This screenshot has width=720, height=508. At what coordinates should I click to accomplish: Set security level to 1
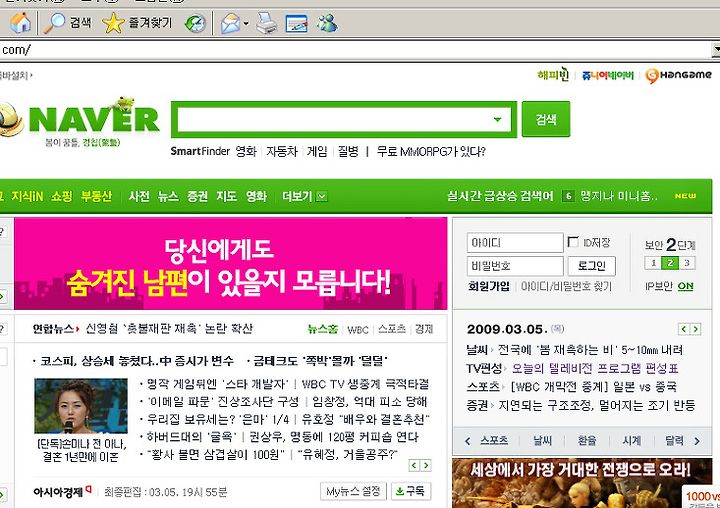click(653, 263)
